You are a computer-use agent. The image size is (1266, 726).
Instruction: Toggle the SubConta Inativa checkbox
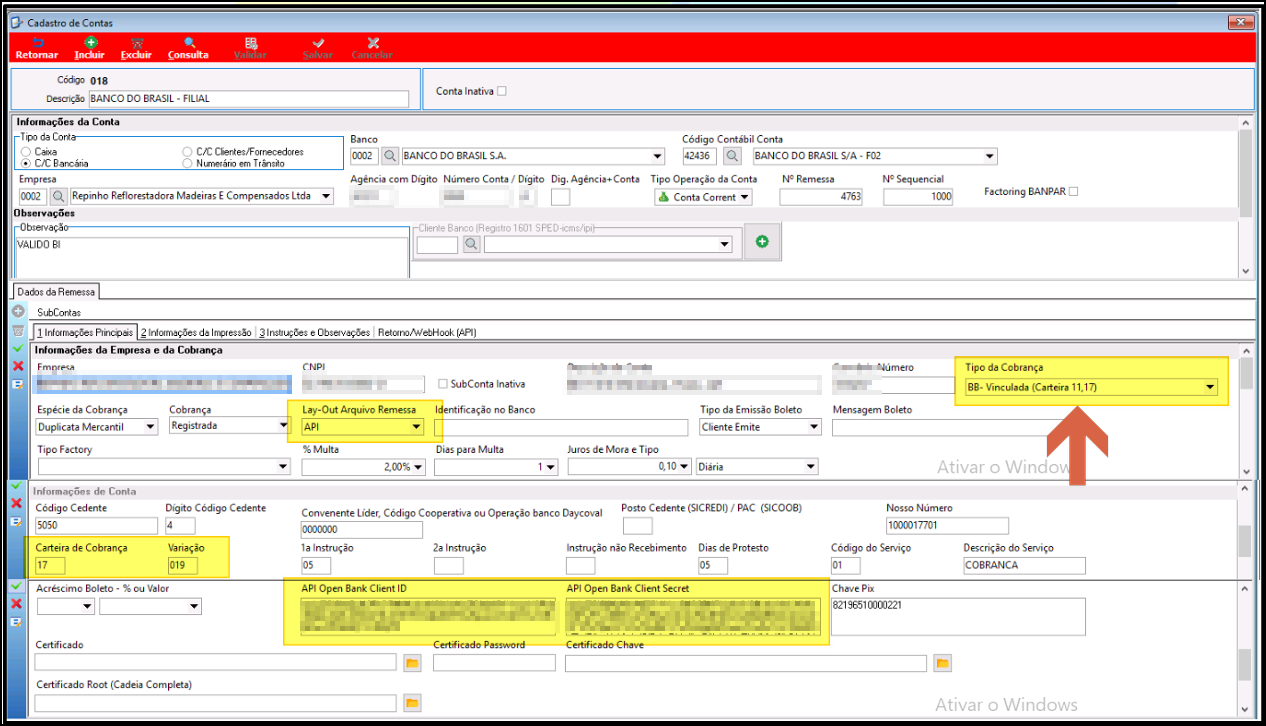click(443, 384)
